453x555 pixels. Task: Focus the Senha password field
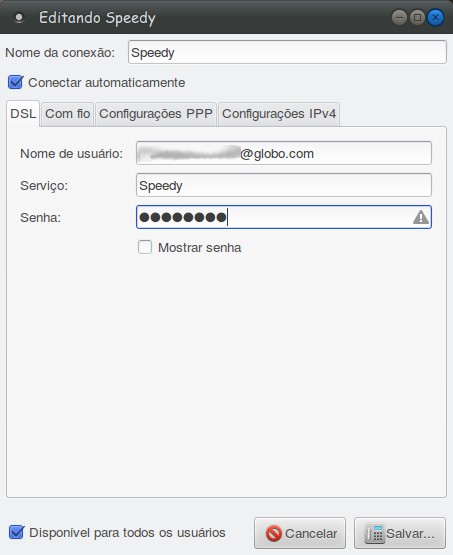pos(284,217)
